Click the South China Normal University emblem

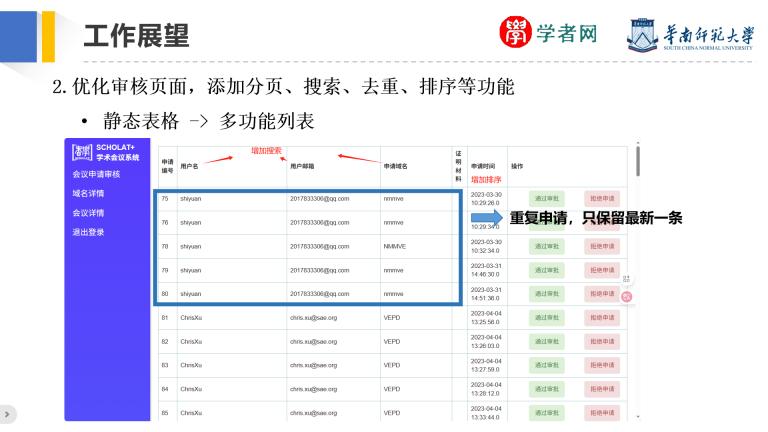(644, 35)
